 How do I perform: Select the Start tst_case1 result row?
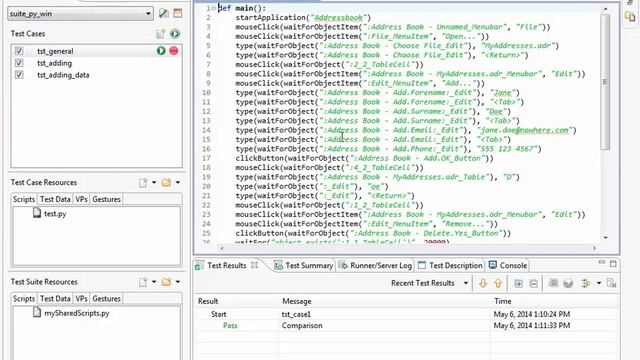407,314
